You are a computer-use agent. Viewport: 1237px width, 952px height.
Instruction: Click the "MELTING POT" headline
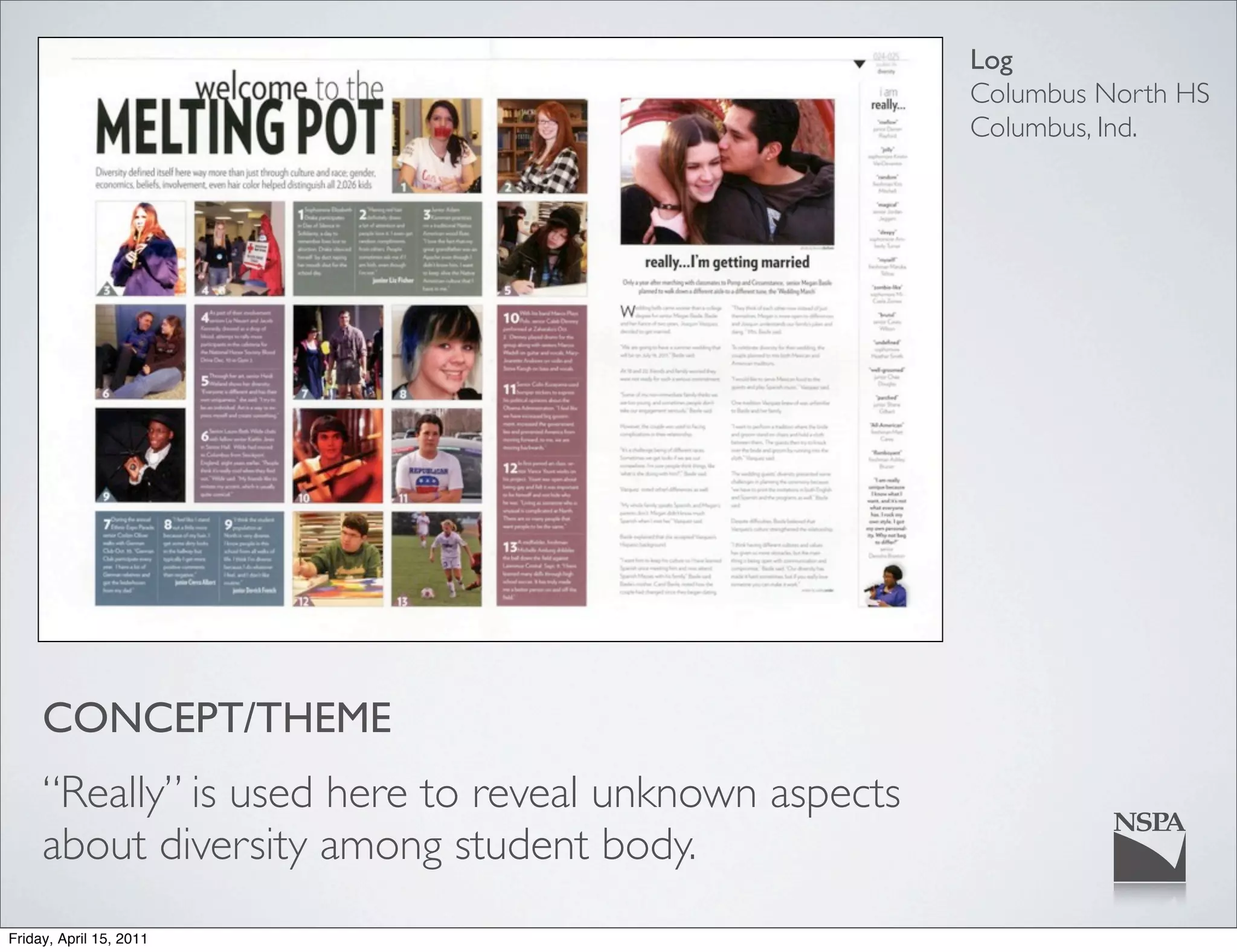[x=240, y=128]
